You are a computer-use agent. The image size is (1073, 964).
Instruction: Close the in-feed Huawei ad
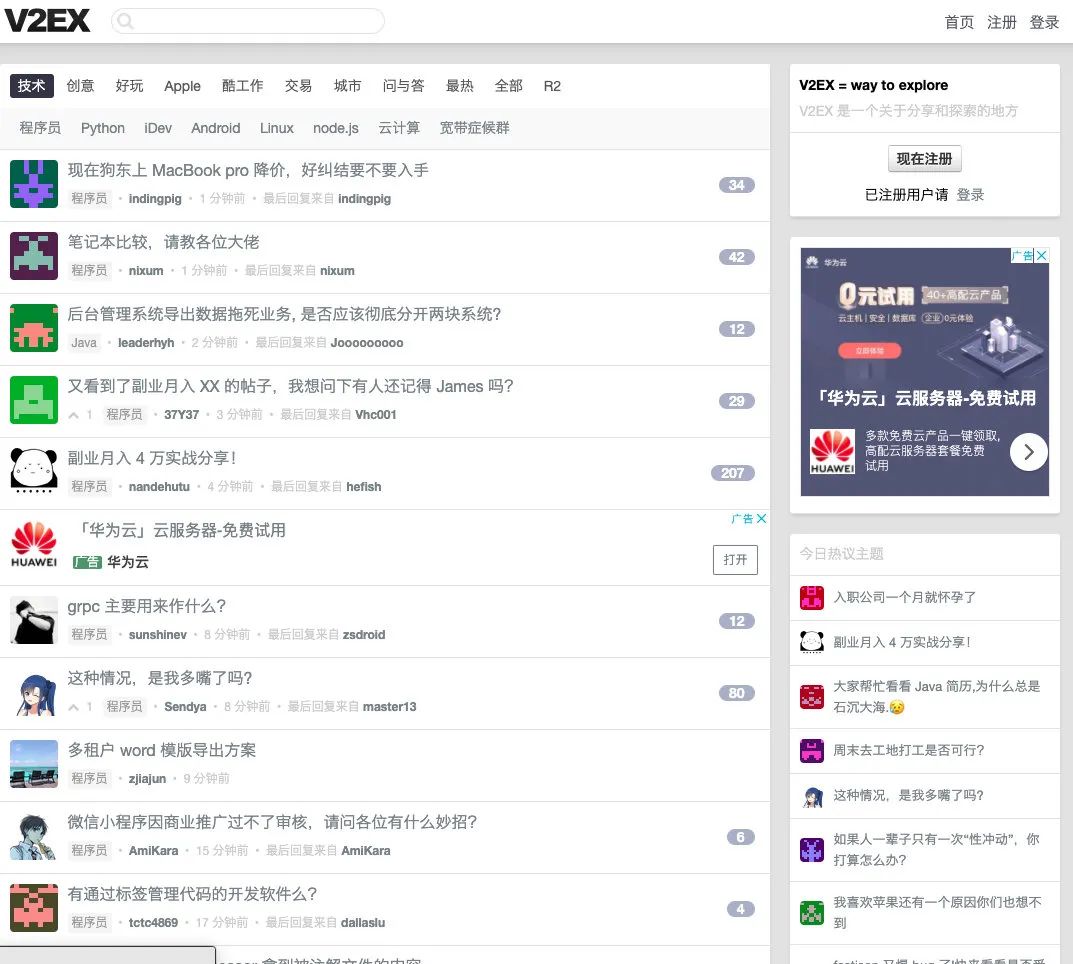click(761, 519)
